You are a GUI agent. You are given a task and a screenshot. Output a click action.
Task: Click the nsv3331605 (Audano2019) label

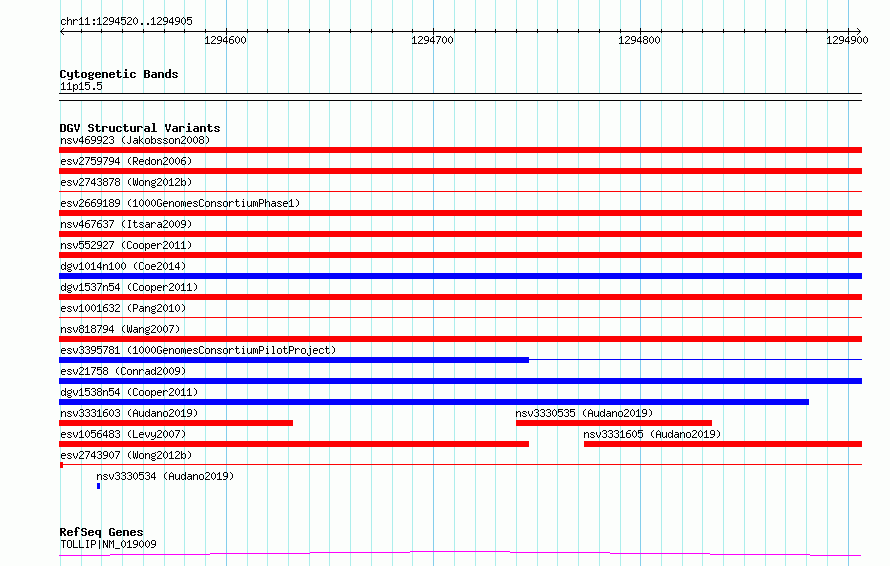(x=652, y=434)
